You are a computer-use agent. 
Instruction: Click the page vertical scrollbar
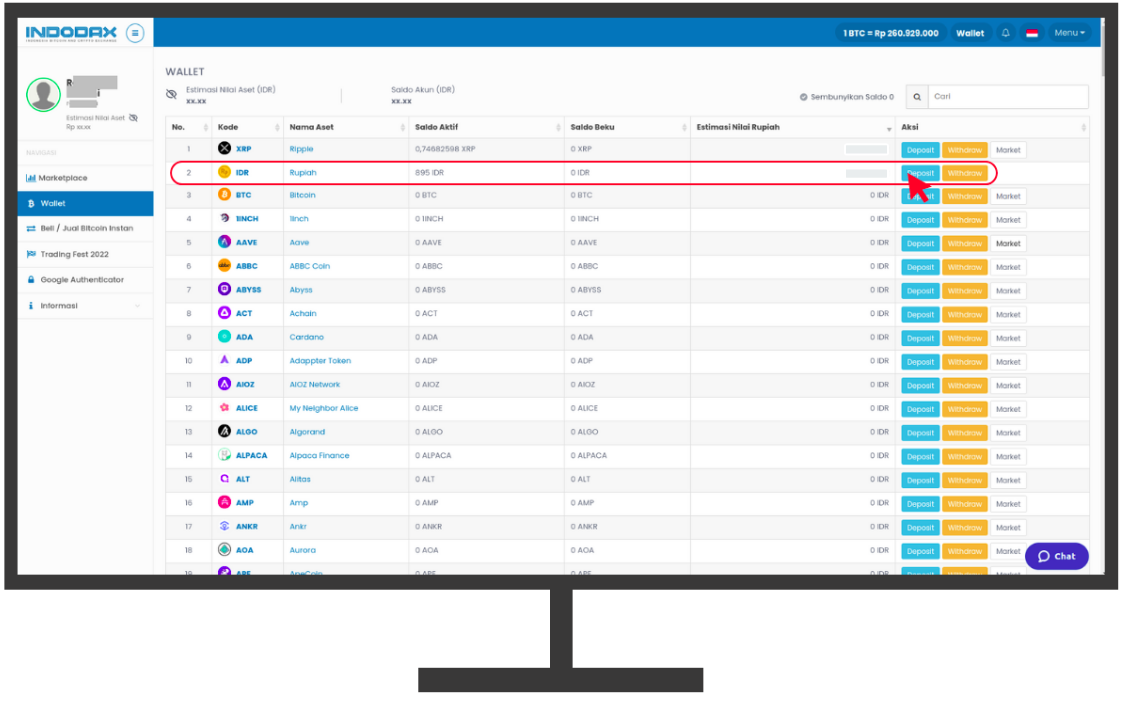[x=1102, y=50]
